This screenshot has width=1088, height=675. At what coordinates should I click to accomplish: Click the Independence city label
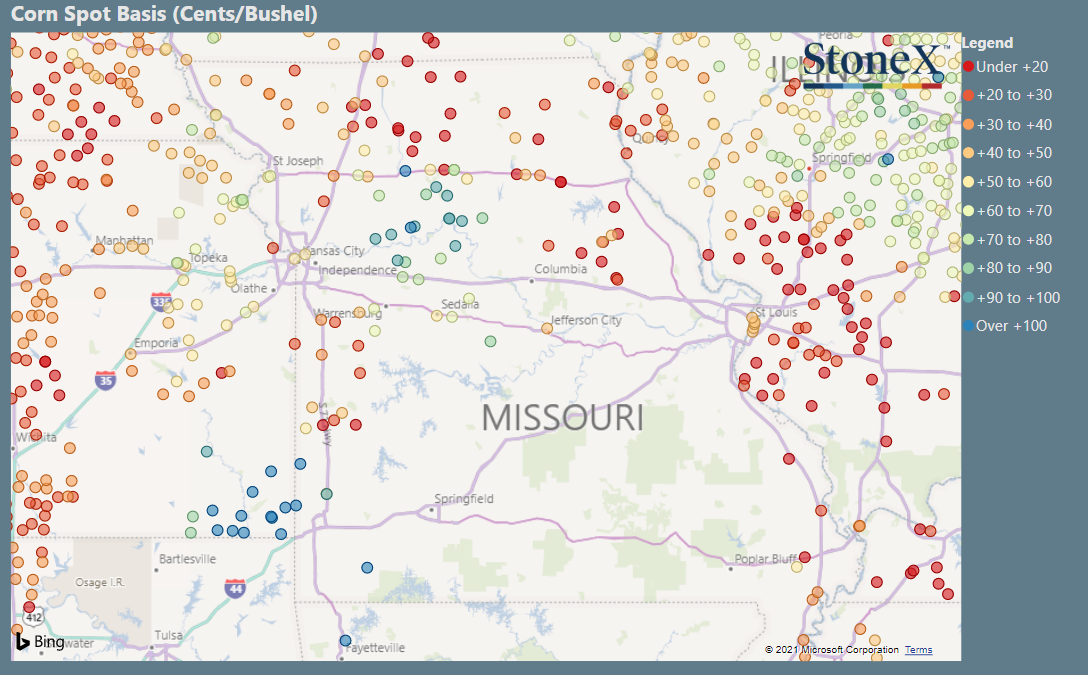pos(357,271)
